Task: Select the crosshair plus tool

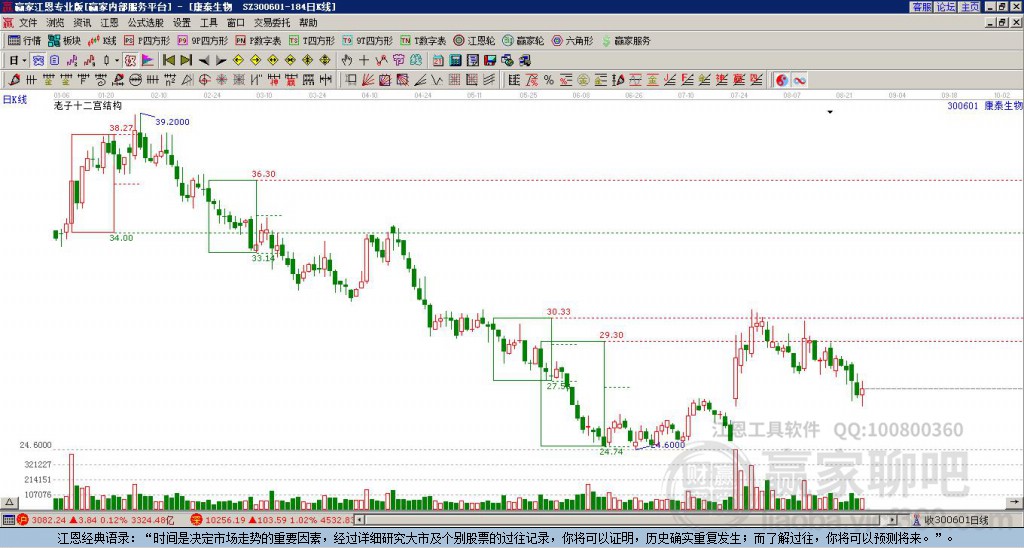Action: click(364, 61)
